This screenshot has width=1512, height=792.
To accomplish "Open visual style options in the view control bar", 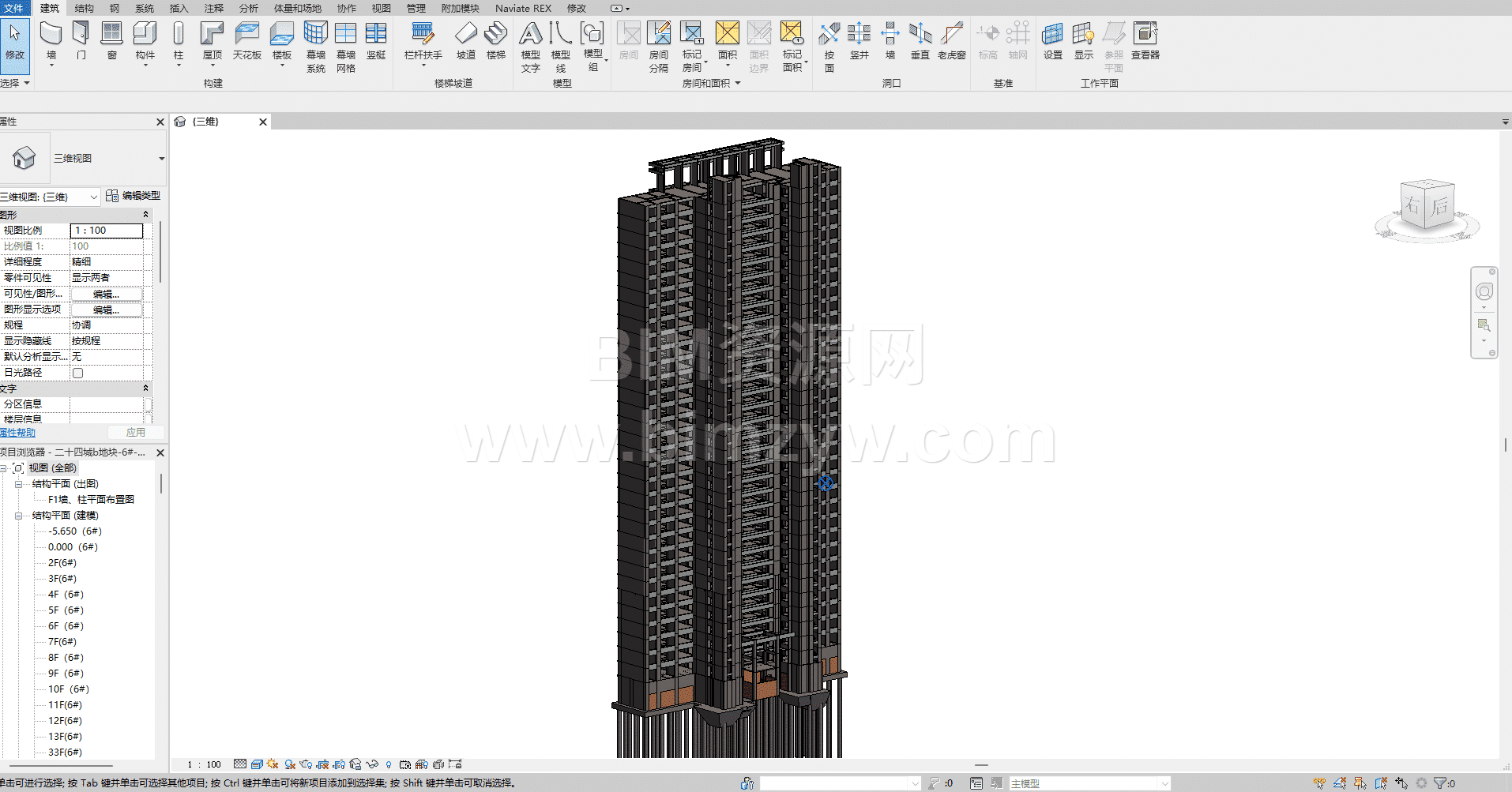I will 257,764.
